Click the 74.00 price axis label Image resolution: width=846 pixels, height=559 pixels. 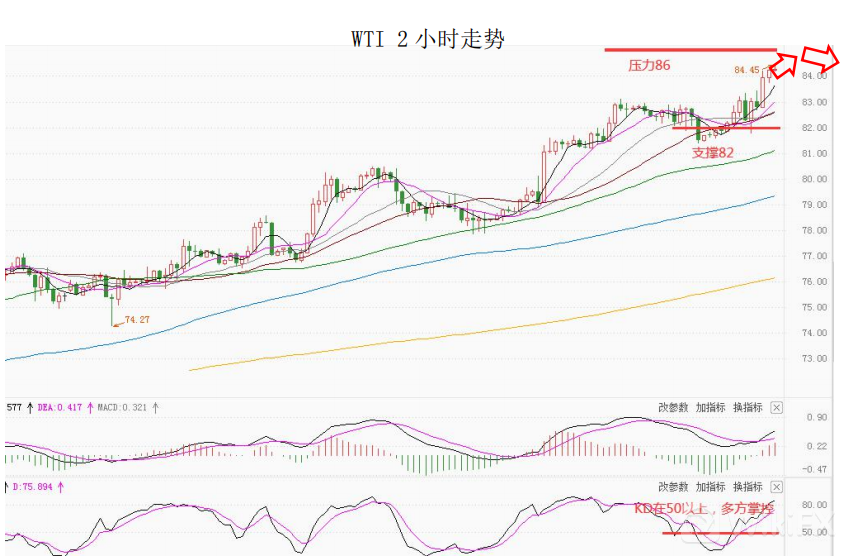click(x=814, y=333)
